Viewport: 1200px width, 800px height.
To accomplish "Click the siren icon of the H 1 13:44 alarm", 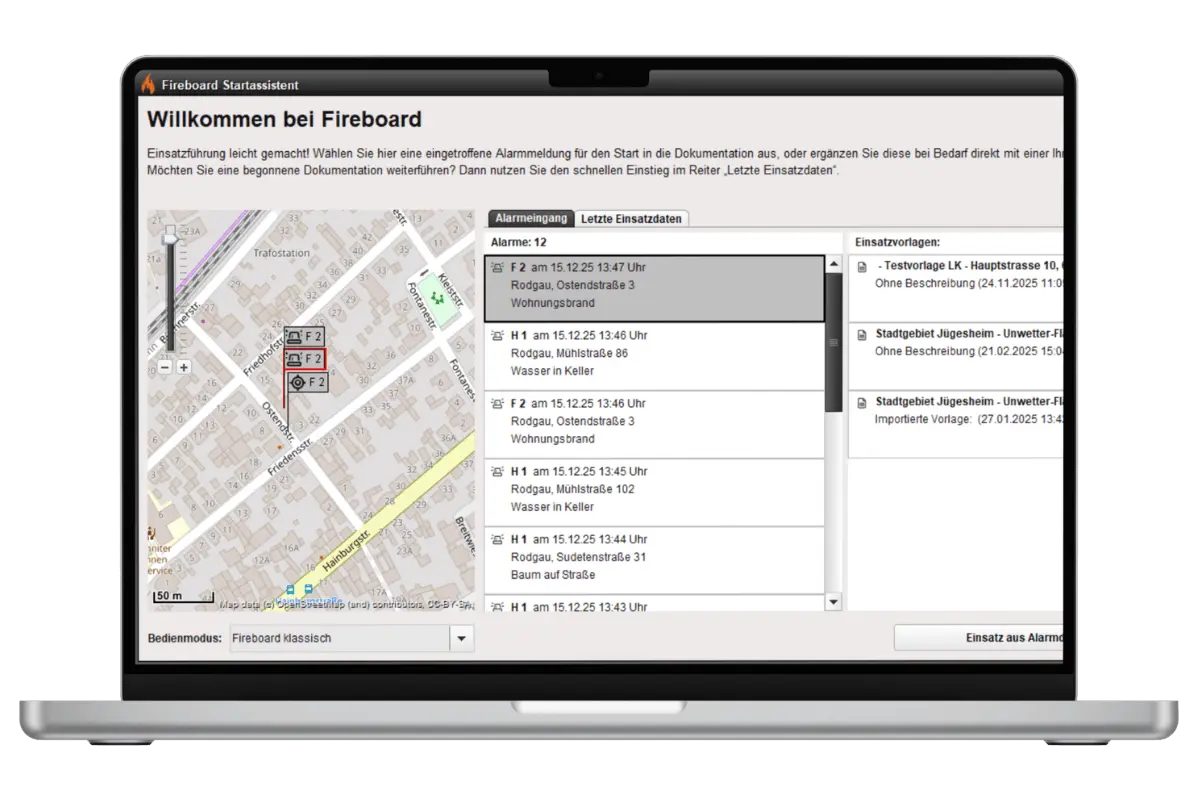I will click(x=497, y=539).
